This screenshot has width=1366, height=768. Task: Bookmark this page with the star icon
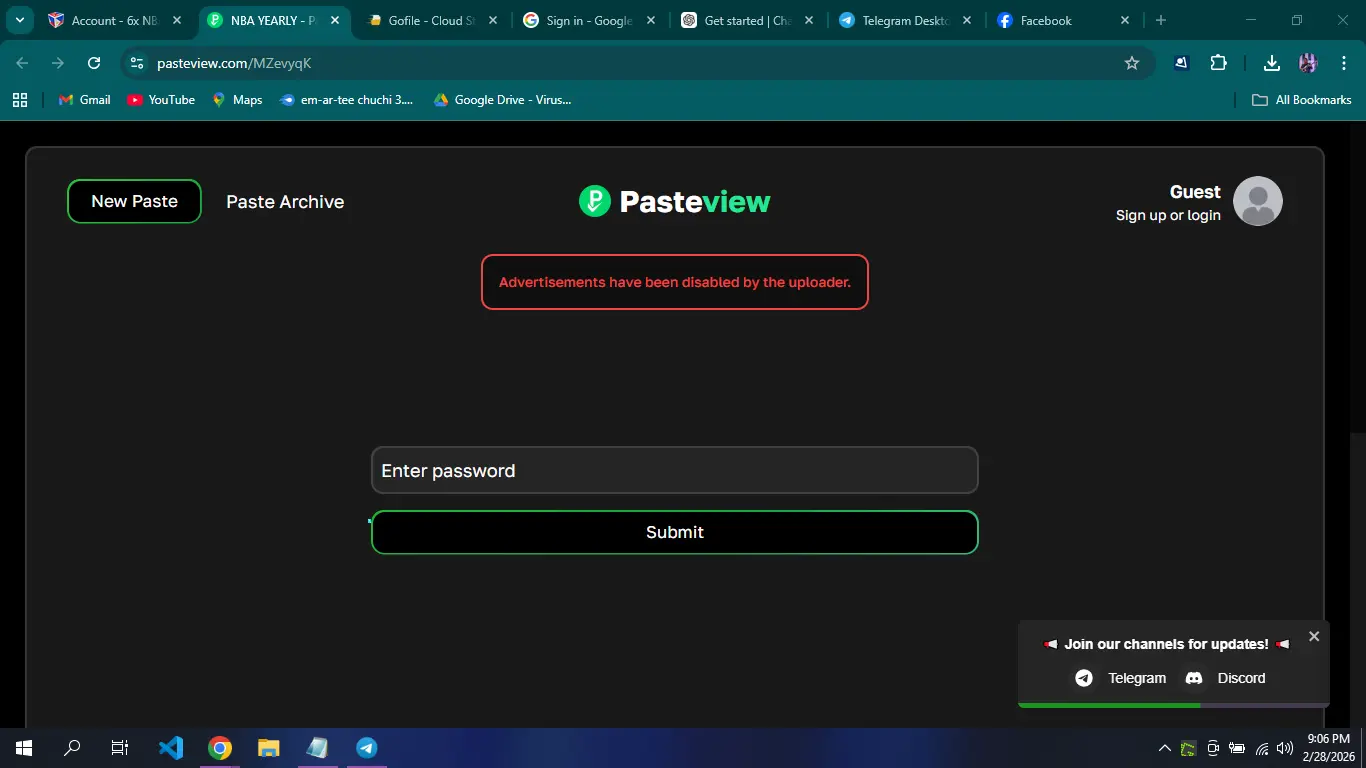pyautogui.click(x=1132, y=63)
